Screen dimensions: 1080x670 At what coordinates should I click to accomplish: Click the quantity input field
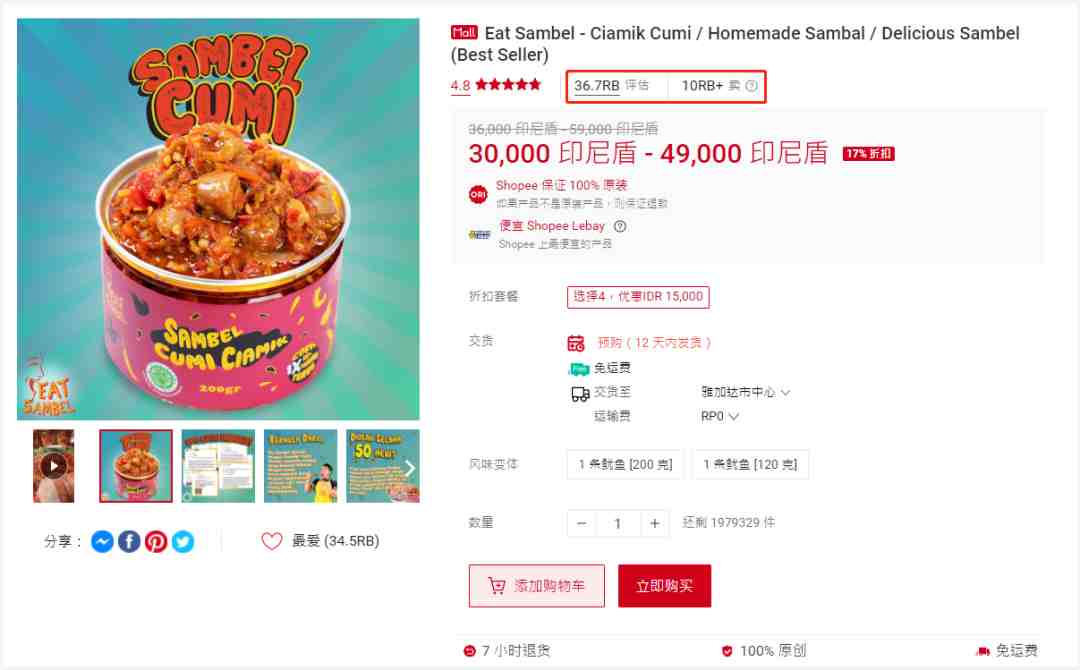point(618,524)
